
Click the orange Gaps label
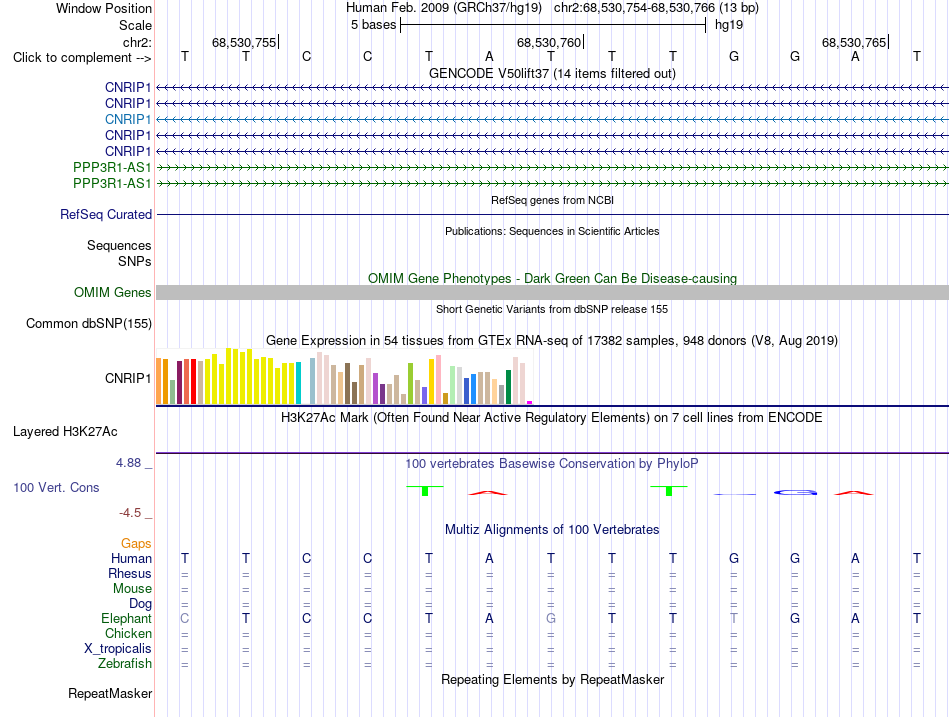click(136, 544)
